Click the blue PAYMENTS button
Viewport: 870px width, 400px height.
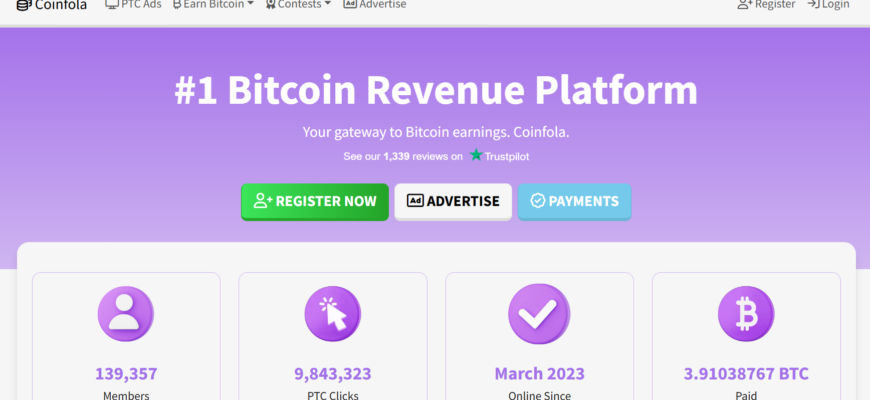[x=574, y=201]
